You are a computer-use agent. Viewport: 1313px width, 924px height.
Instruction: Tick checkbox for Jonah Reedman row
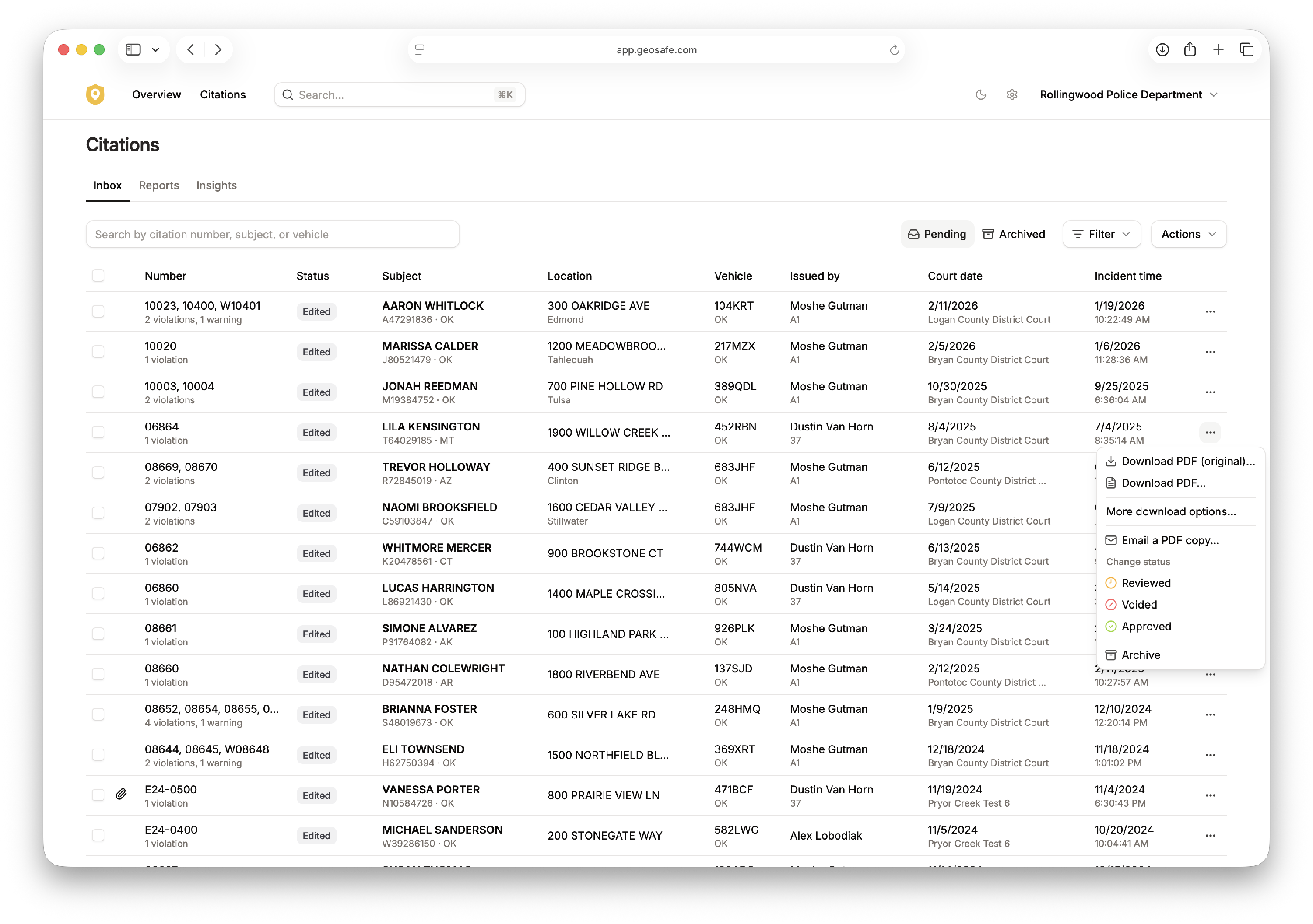98,392
